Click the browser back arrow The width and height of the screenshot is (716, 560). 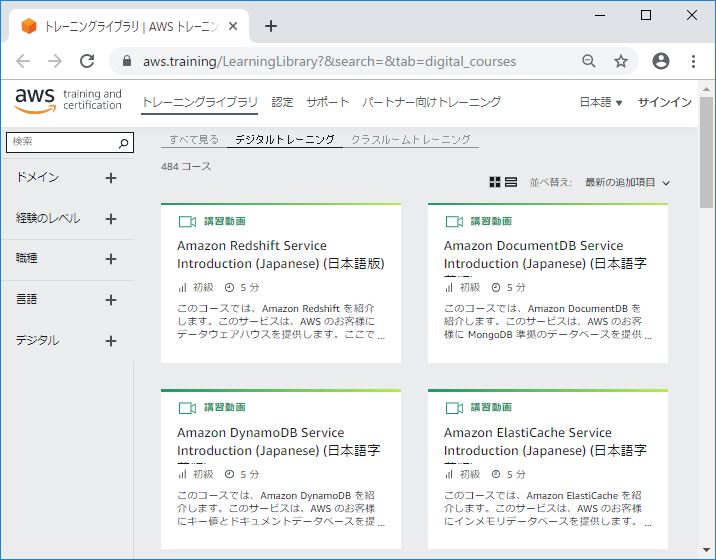(x=23, y=61)
